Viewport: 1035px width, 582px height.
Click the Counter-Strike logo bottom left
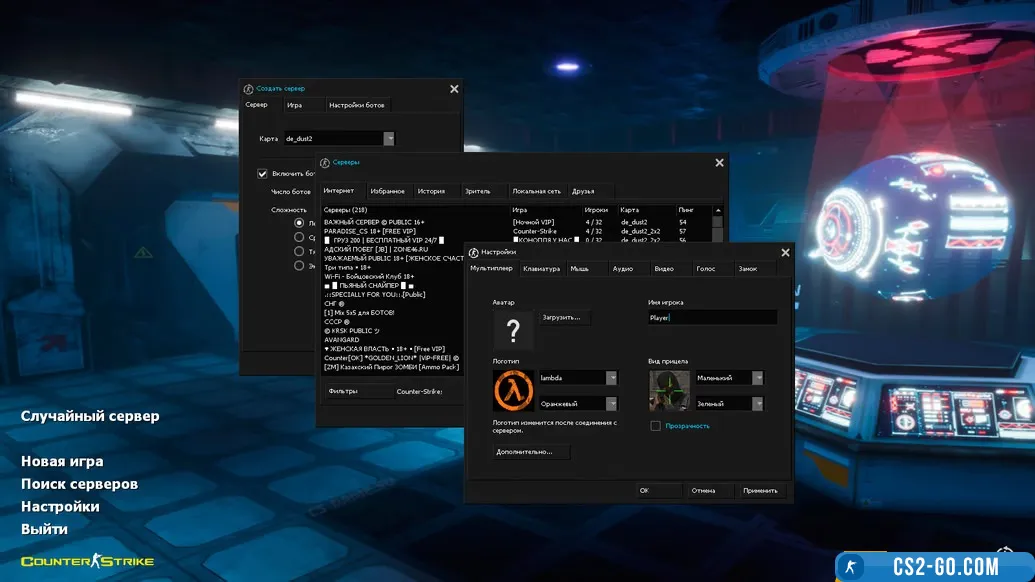pyautogui.click(x=88, y=561)
